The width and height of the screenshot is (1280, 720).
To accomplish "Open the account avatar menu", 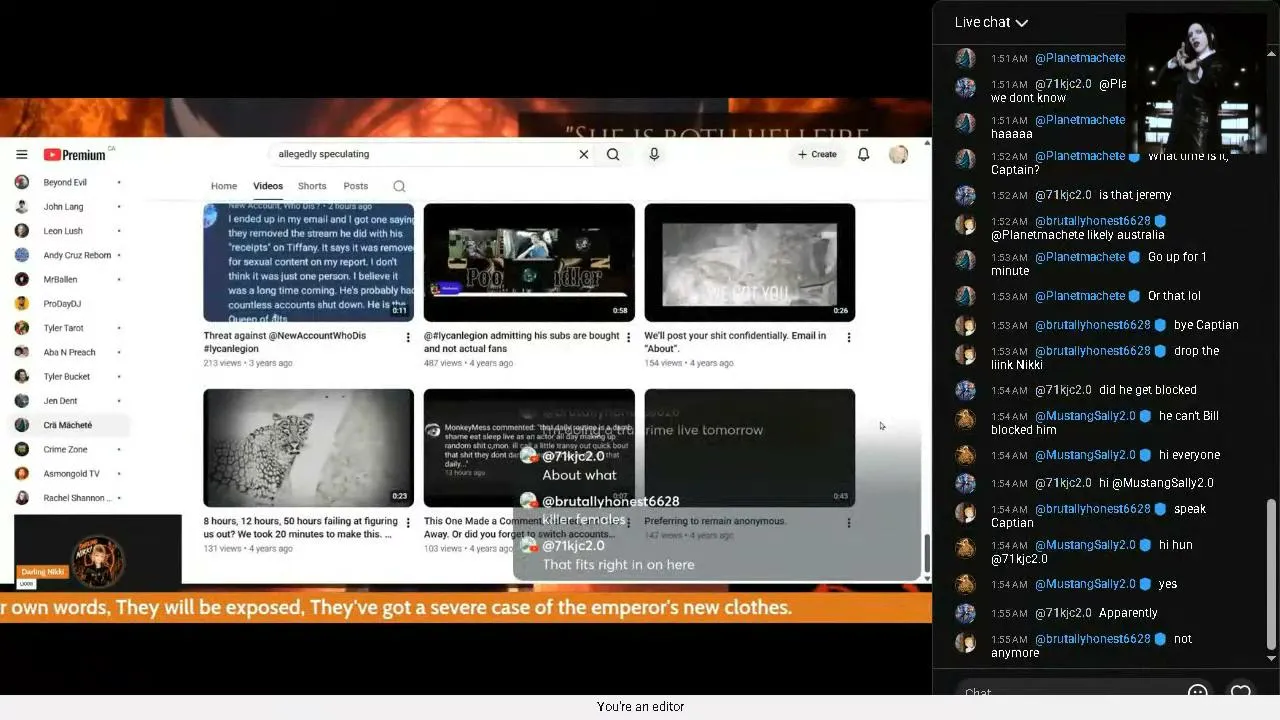I will click(x=898, y=154).
